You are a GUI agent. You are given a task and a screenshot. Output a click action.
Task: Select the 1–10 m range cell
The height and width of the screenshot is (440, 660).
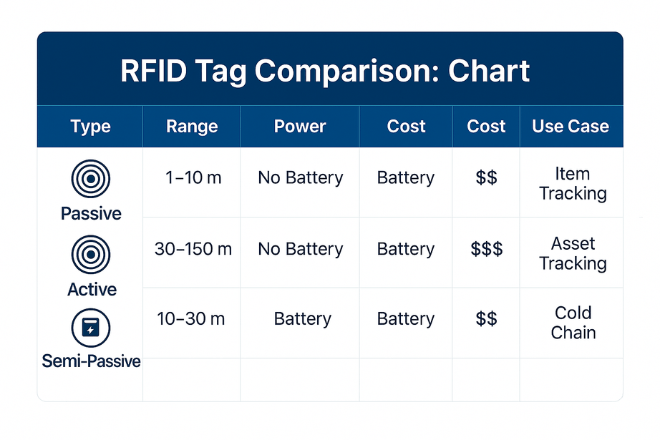pos(194,178)
